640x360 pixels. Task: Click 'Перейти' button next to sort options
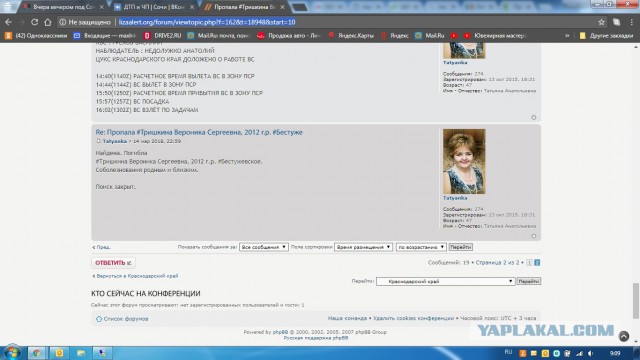coord(461,247)
